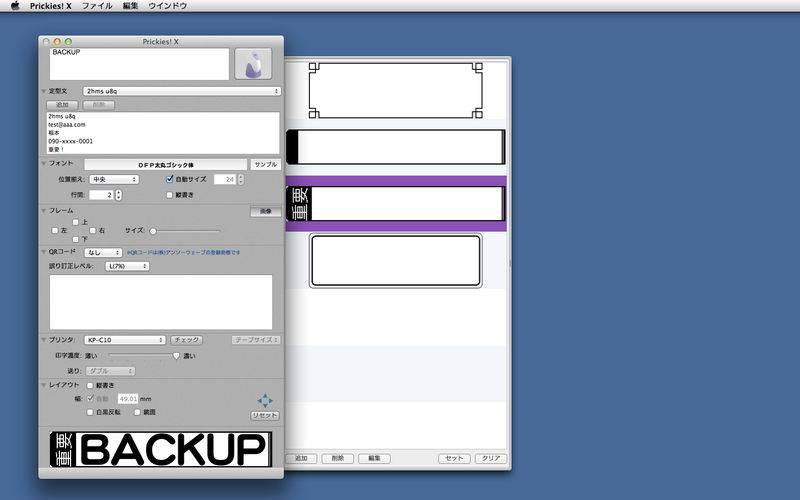This screenshot has height=500, width=800.
Task: Click the クリア button
Action: tap(491, 458)
